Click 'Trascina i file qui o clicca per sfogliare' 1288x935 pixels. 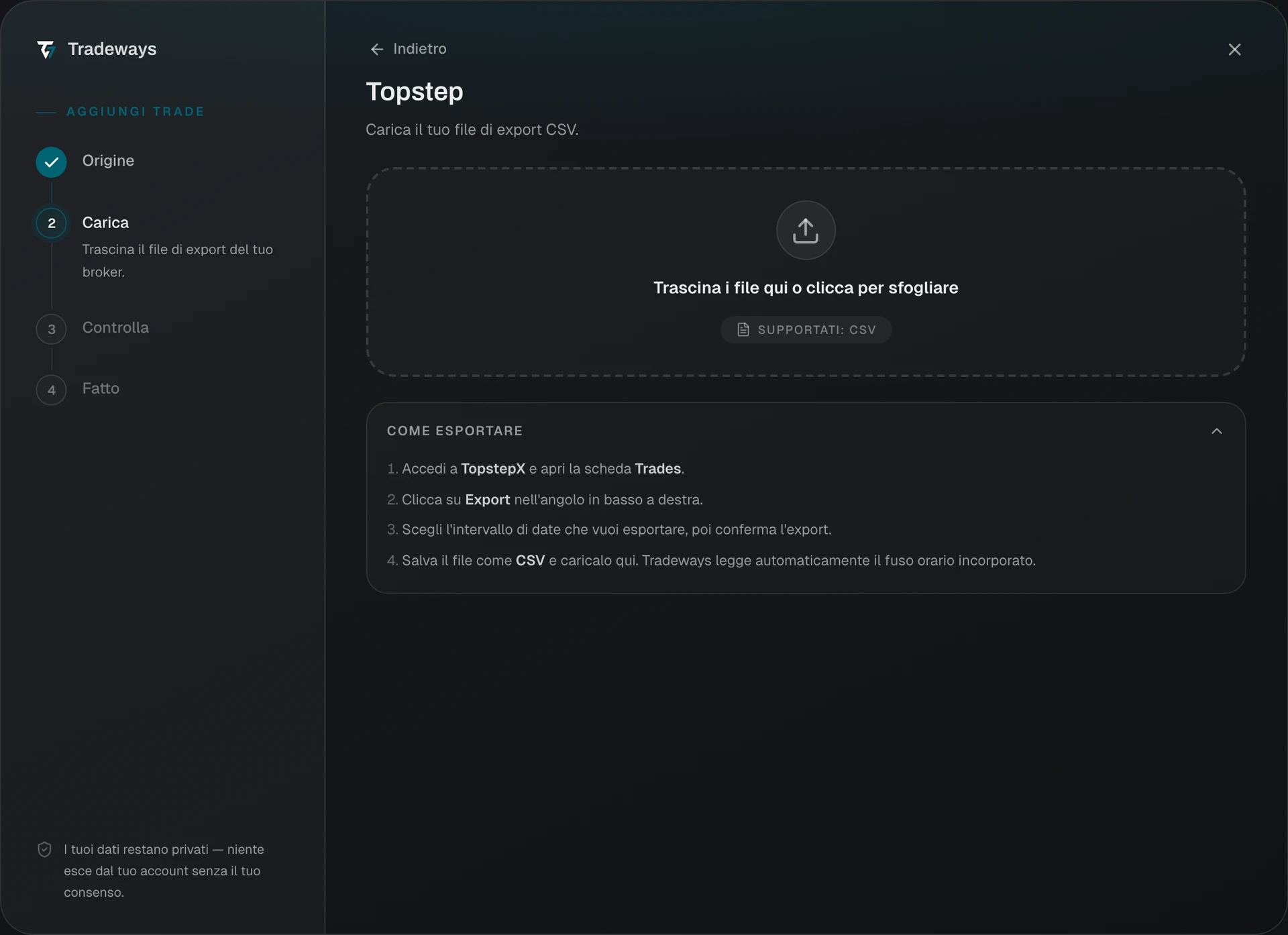pyautogui.click(x=806, y=288)
